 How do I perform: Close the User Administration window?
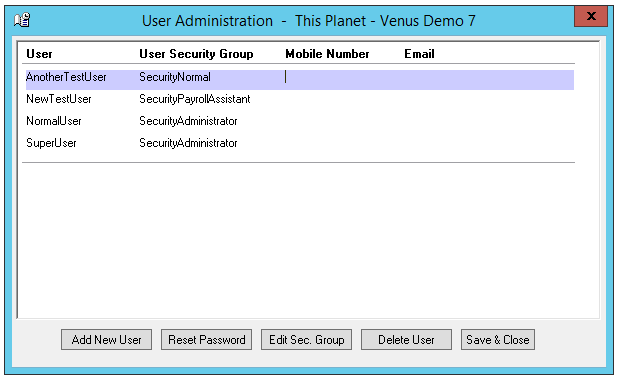[591, 16]
